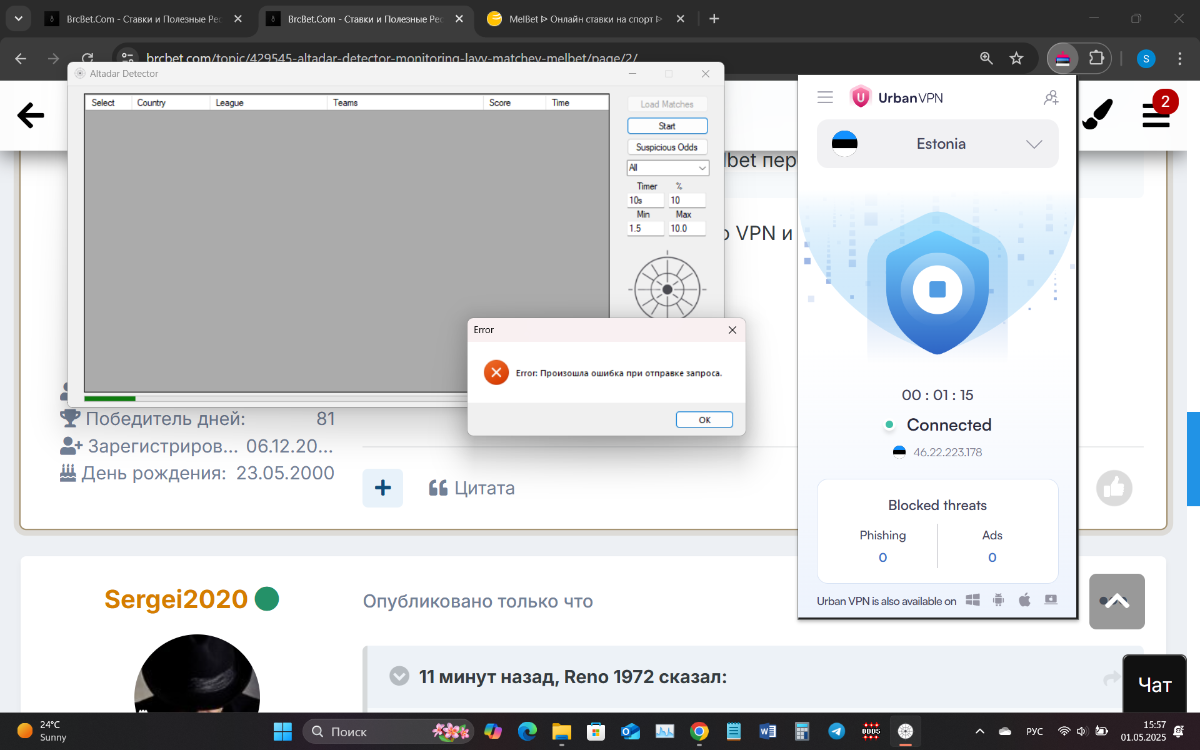Click the percent field showing 10
Viewport: 1200px width, 750px height.
(x=687, y=200)
